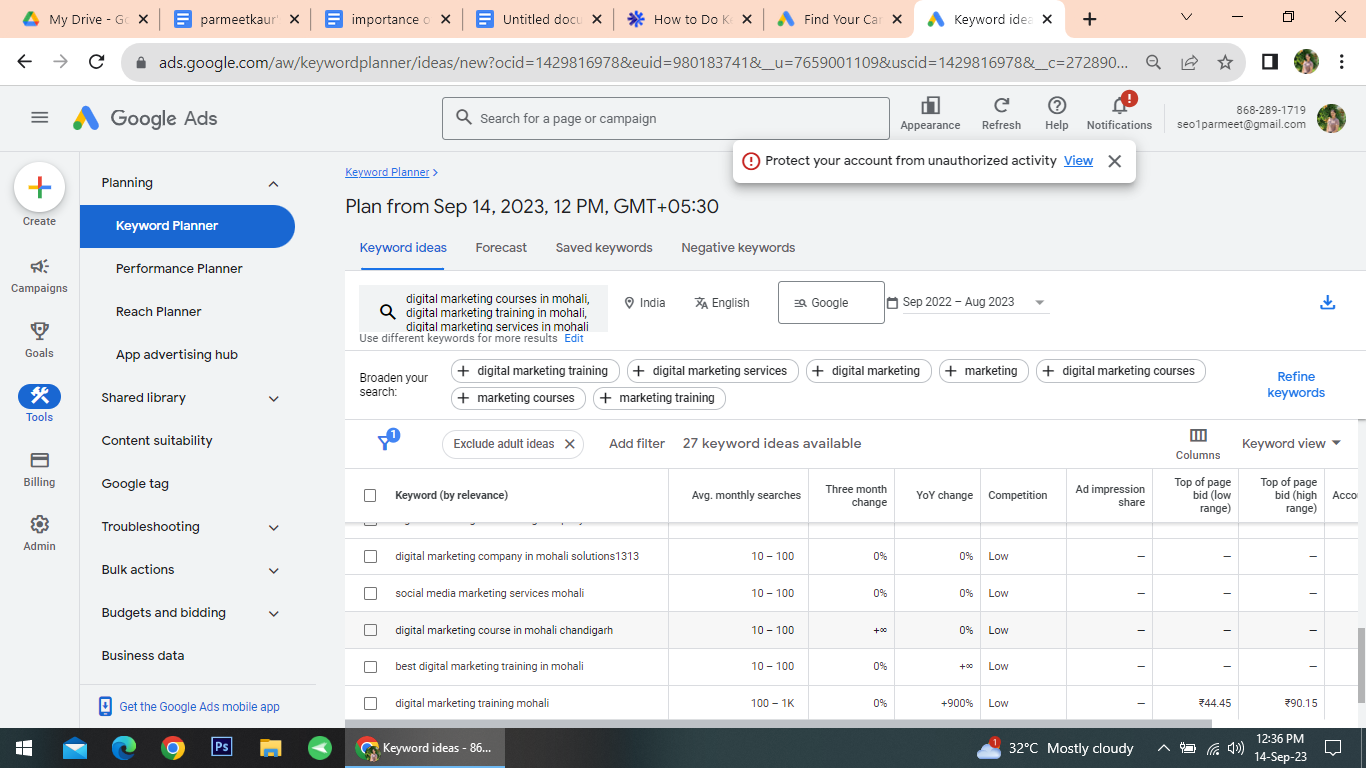Open the Billing card section
The height and width of the screenshot is (768, 1366).
coord(39,469)
